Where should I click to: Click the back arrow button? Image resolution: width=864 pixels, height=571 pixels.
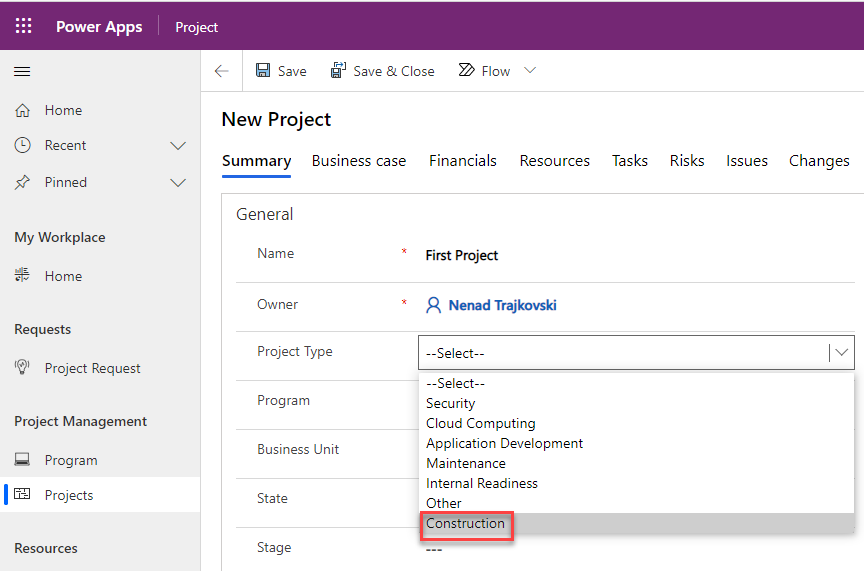click(222, 71)
